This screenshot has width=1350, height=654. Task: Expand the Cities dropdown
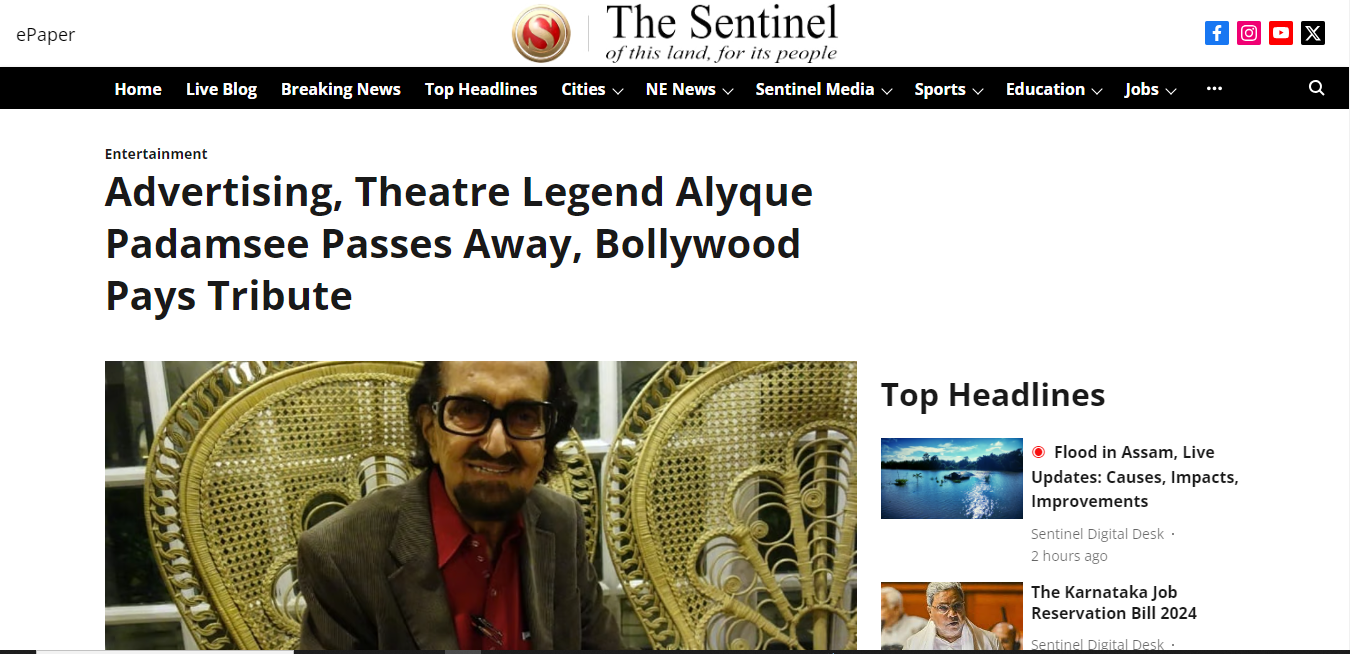pos(592,89)
